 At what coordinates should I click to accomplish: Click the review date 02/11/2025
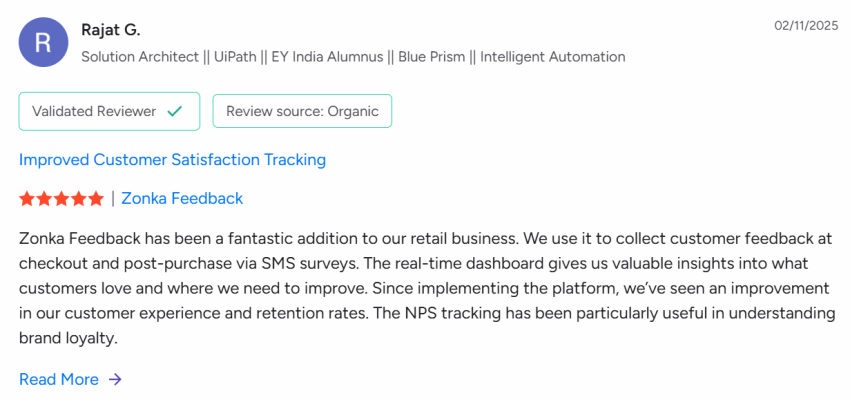(x=804, y=24)
